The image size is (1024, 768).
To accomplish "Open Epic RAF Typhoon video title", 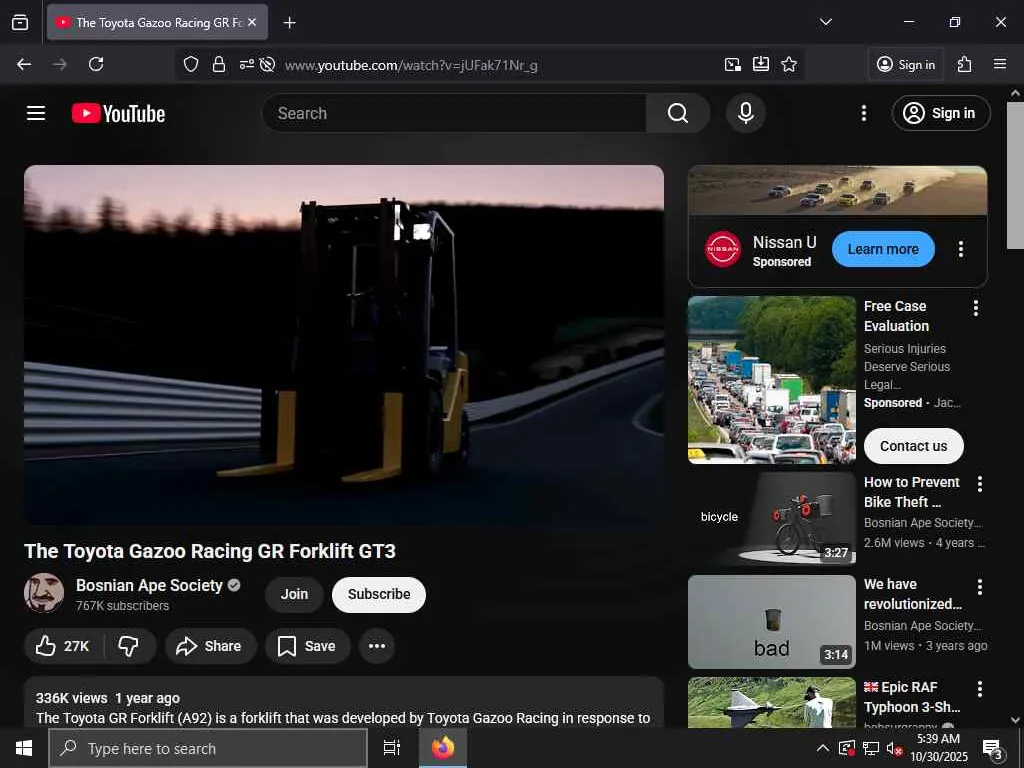I will pyautogui.click(x=912, y=697).
